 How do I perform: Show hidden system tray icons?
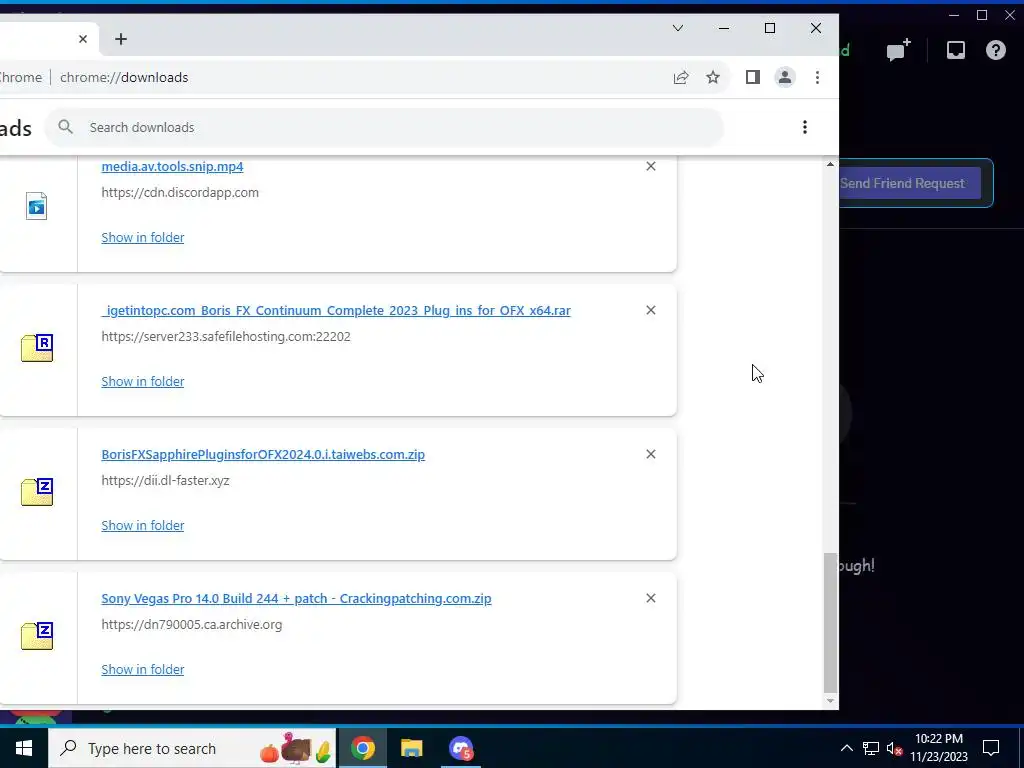point(846,748)
